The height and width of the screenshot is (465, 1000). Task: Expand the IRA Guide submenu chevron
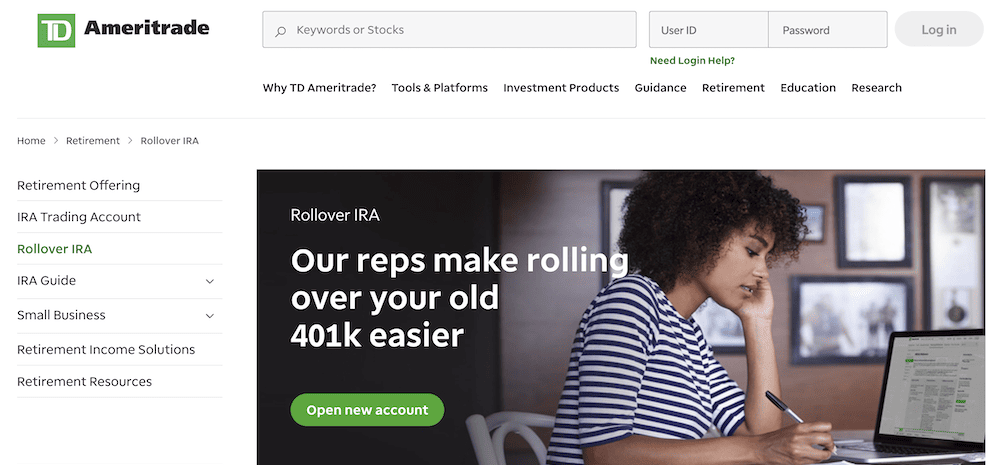[209, 282]
